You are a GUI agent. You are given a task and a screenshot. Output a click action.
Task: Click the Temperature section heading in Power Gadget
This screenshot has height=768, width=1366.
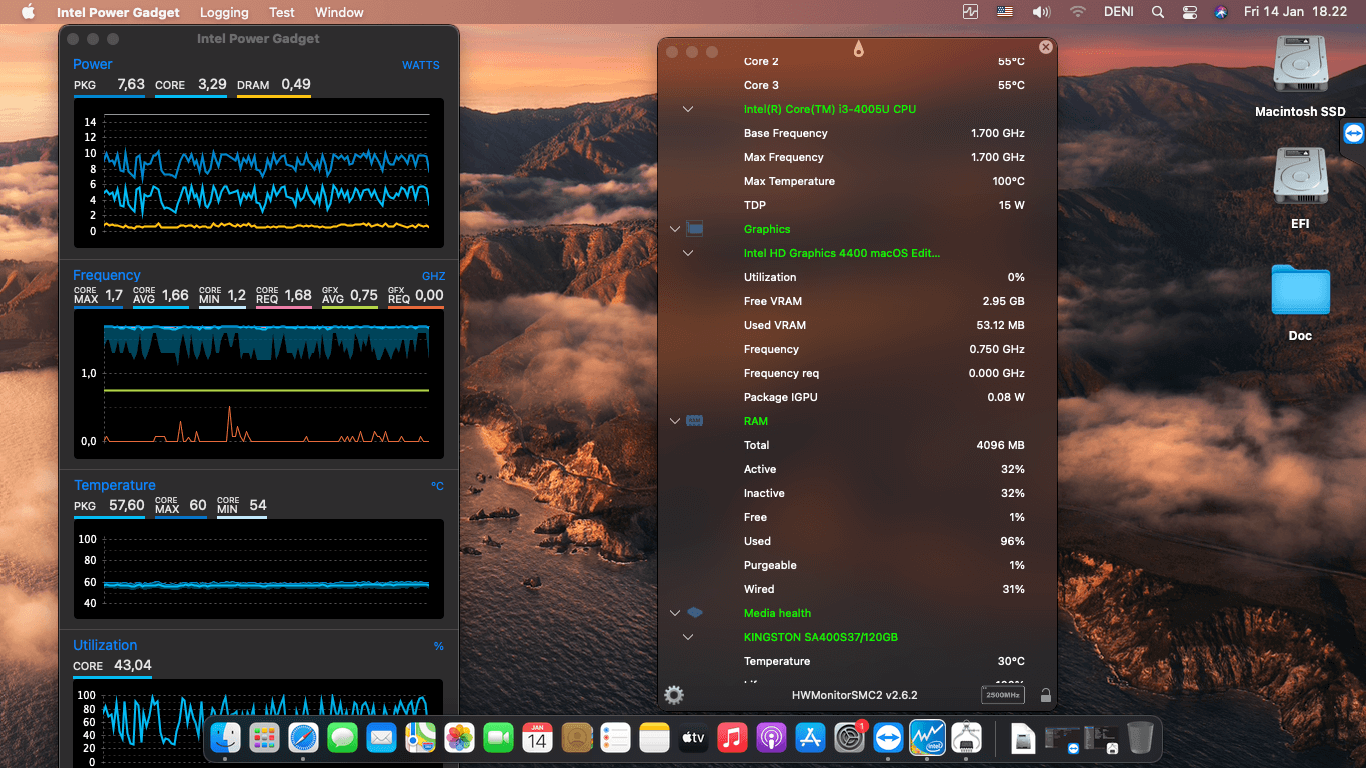point(115,485)
